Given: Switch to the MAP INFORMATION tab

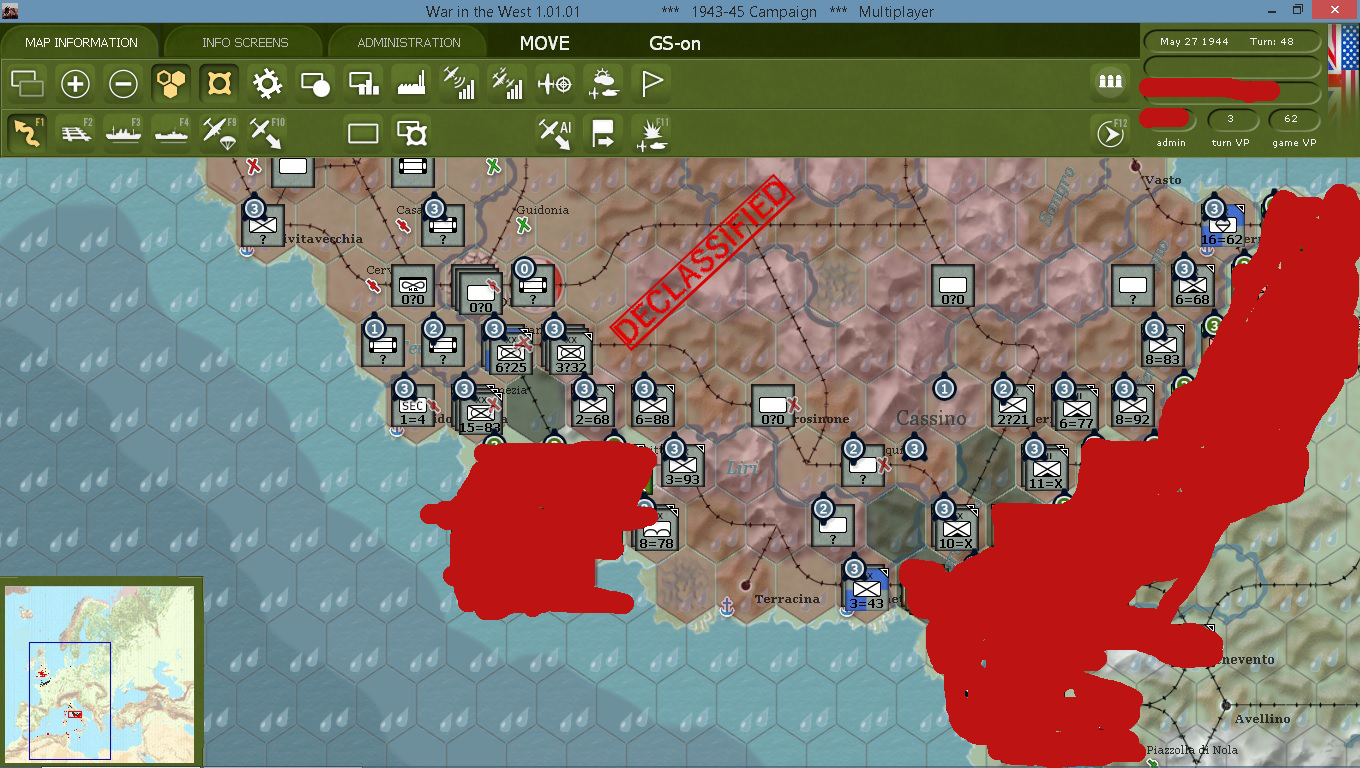Looking at the screenshot, I should (x=82, y=43).
